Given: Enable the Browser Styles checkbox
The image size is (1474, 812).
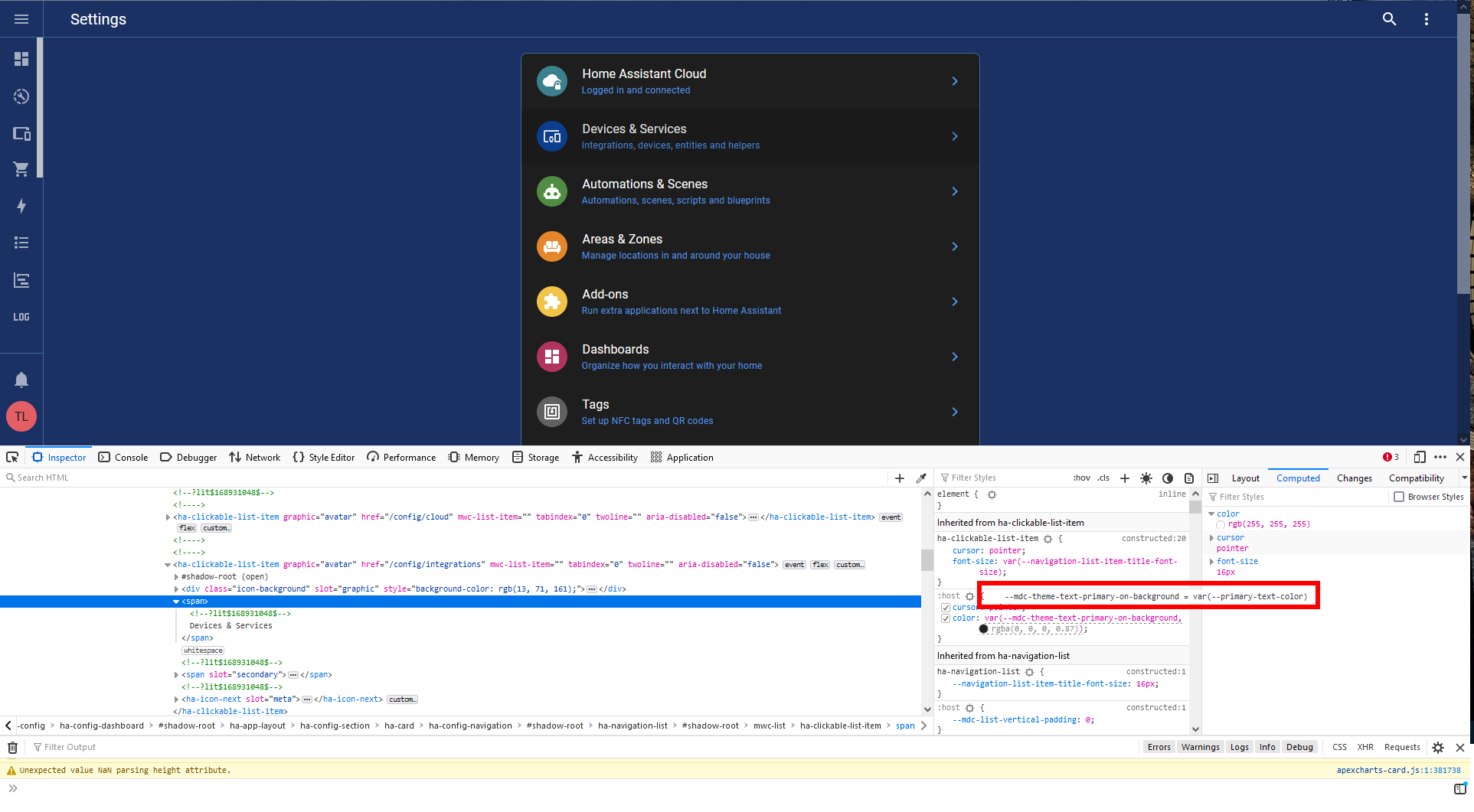Looking at the screenshot, I should coord(1400,496).
